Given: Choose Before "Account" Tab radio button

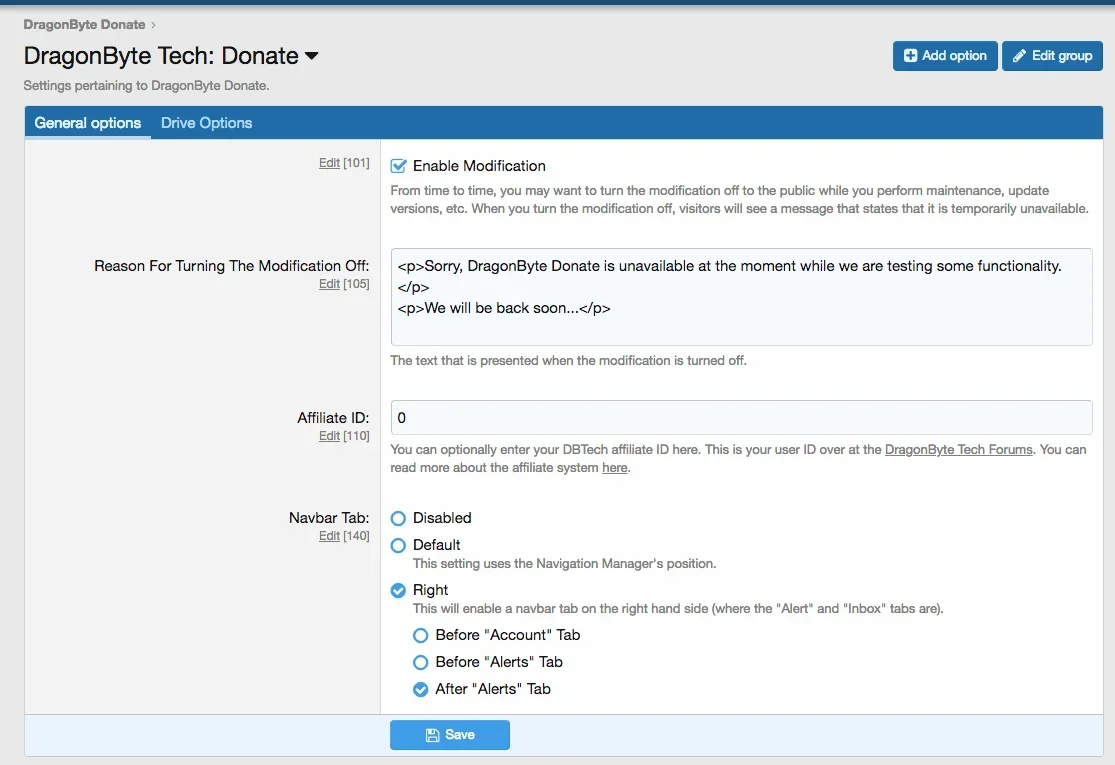Looking at the screenshot, I should click(421, 635).
